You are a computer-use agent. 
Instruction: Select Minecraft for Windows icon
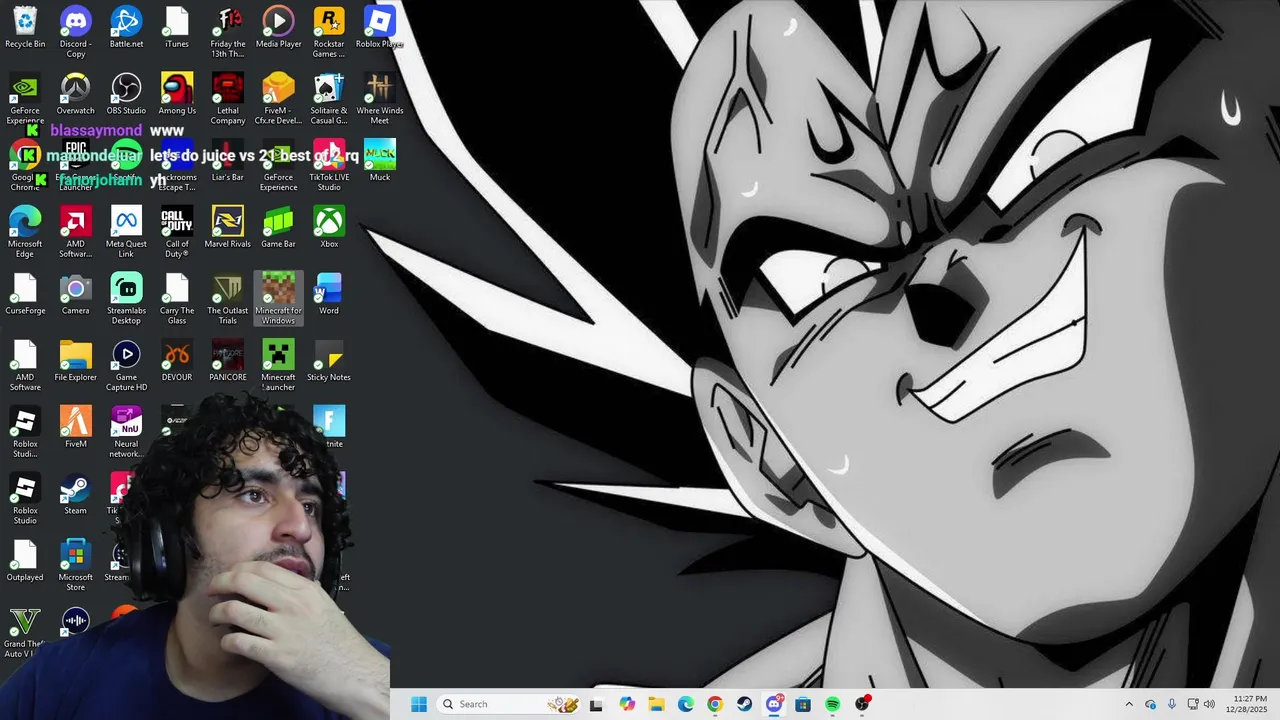point(278,299)
